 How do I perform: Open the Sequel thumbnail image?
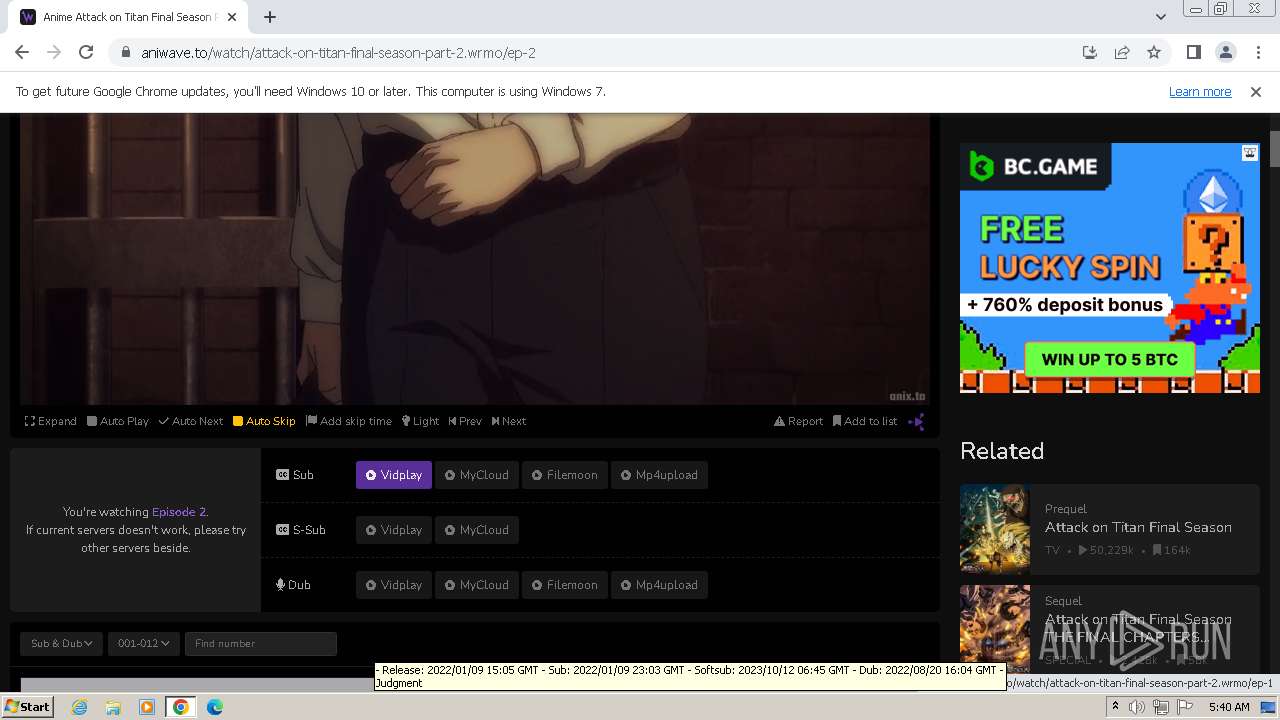(995, 628)
